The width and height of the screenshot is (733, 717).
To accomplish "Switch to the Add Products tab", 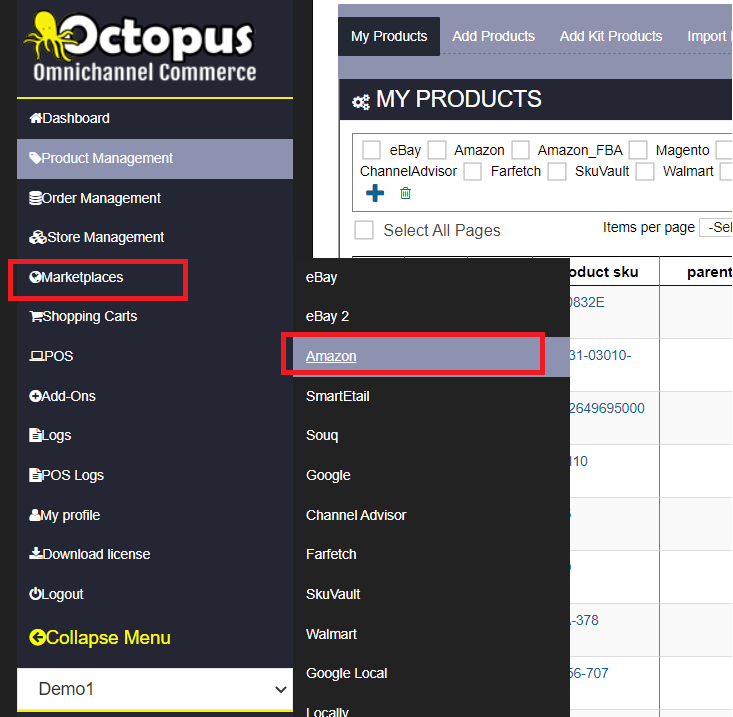I will click(493, 36).
